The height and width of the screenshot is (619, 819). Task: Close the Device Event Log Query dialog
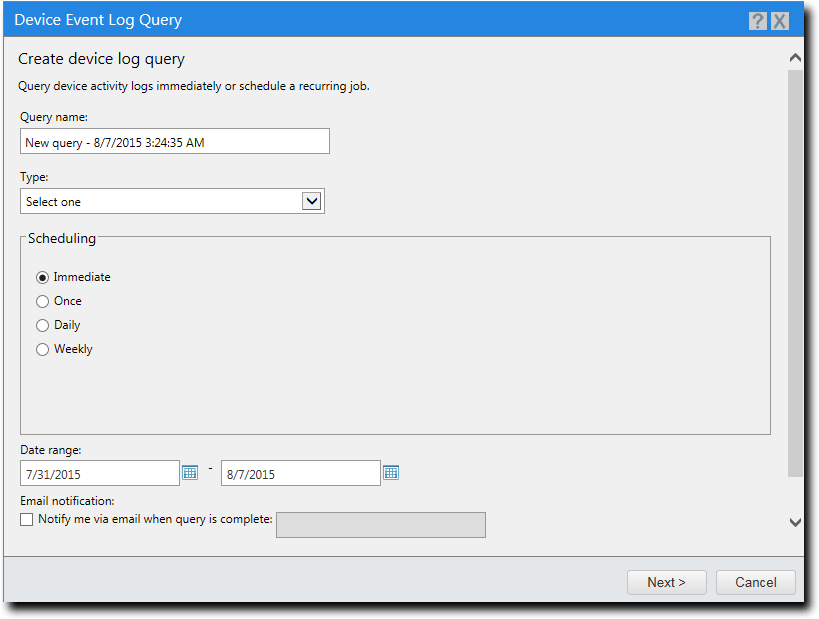(780, 20)
